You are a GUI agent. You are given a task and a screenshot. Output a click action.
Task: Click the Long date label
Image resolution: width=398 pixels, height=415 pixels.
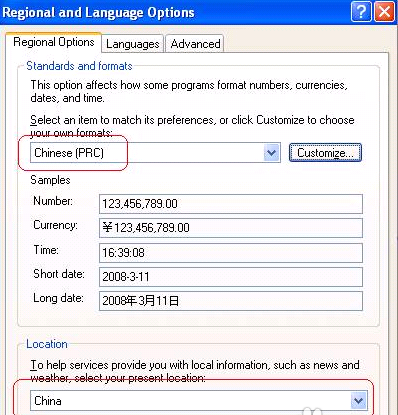58,298
